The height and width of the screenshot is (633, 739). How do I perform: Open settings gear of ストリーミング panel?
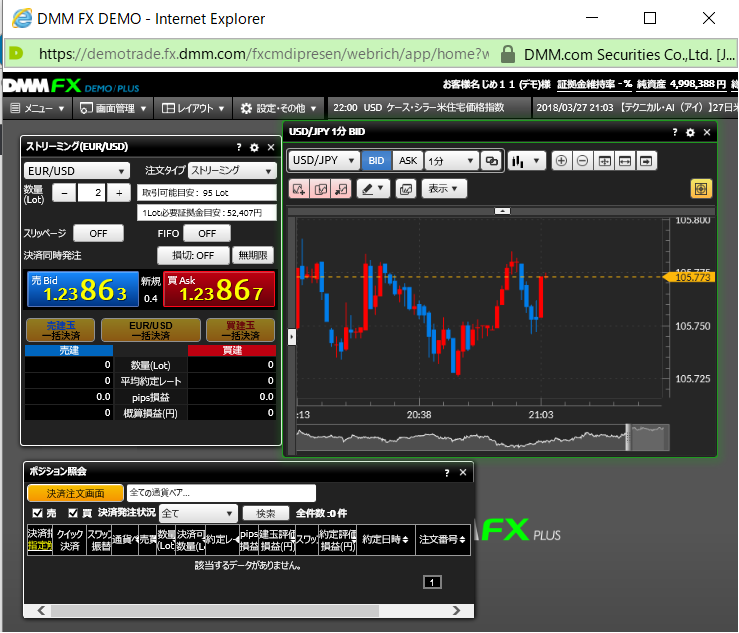[255, 148]
